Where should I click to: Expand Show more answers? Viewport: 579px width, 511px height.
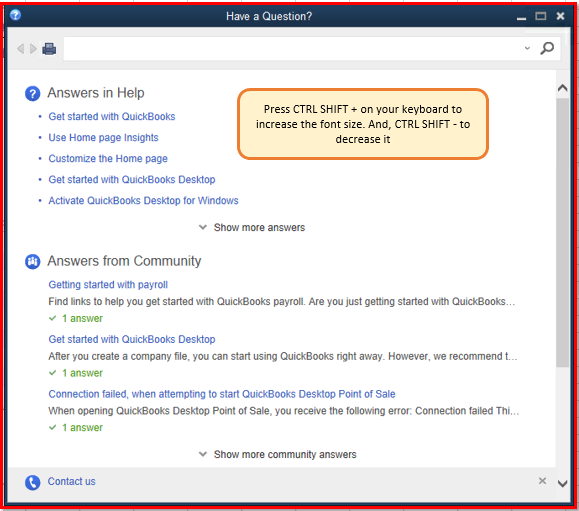(x=252, y=227)
